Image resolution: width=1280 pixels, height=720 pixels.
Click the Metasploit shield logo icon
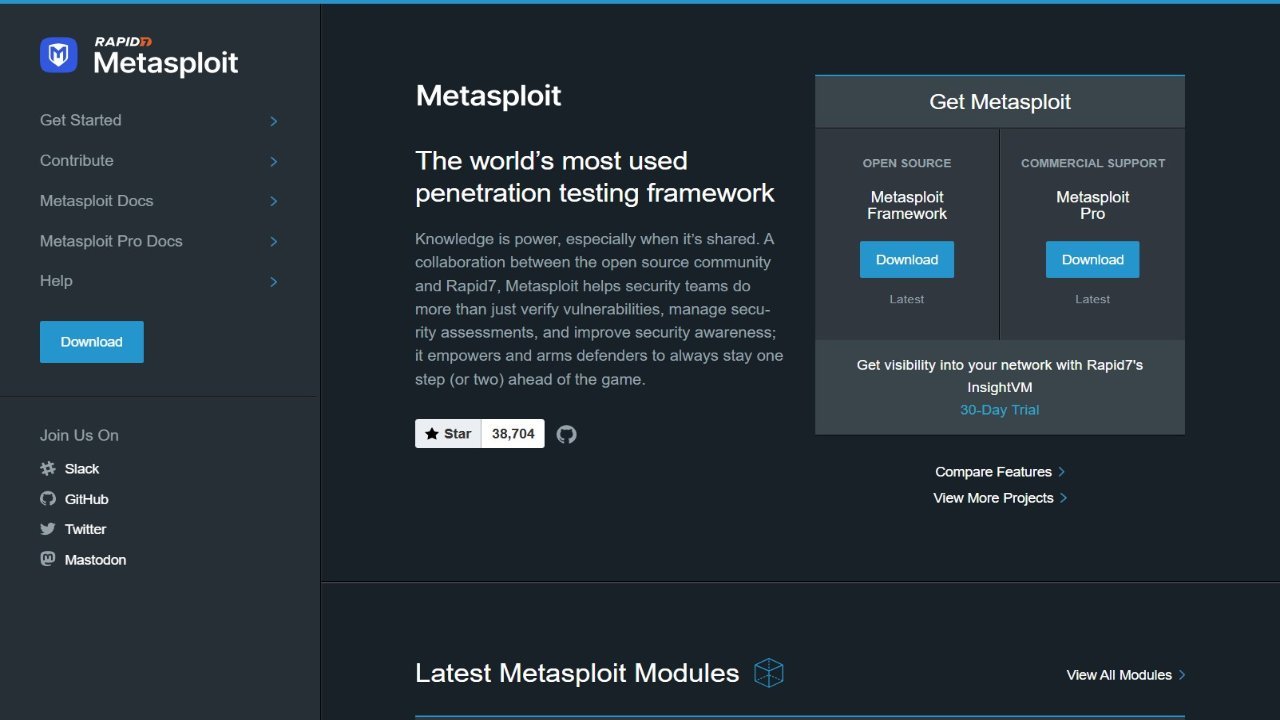[58, 54]
